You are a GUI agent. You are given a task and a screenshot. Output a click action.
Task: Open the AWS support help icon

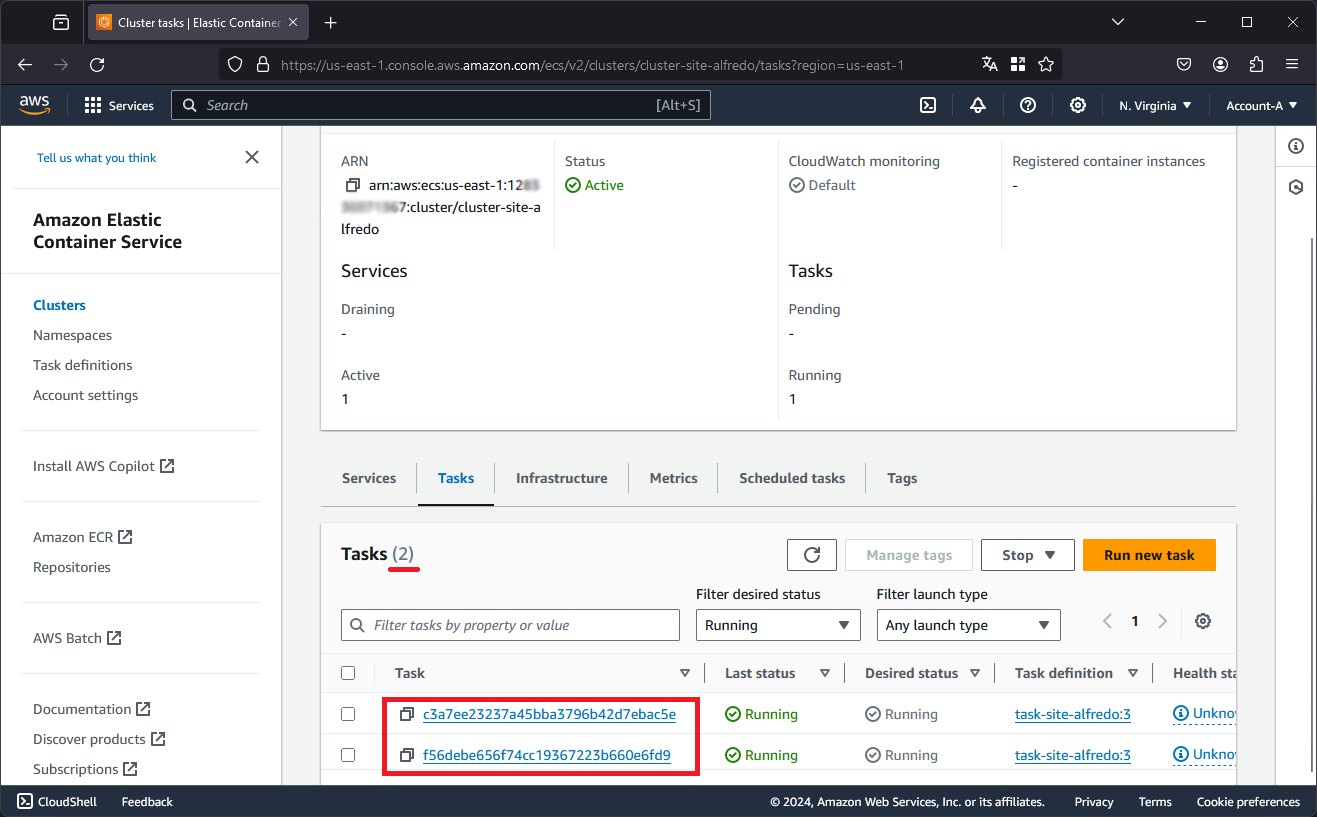point(1028,105)
